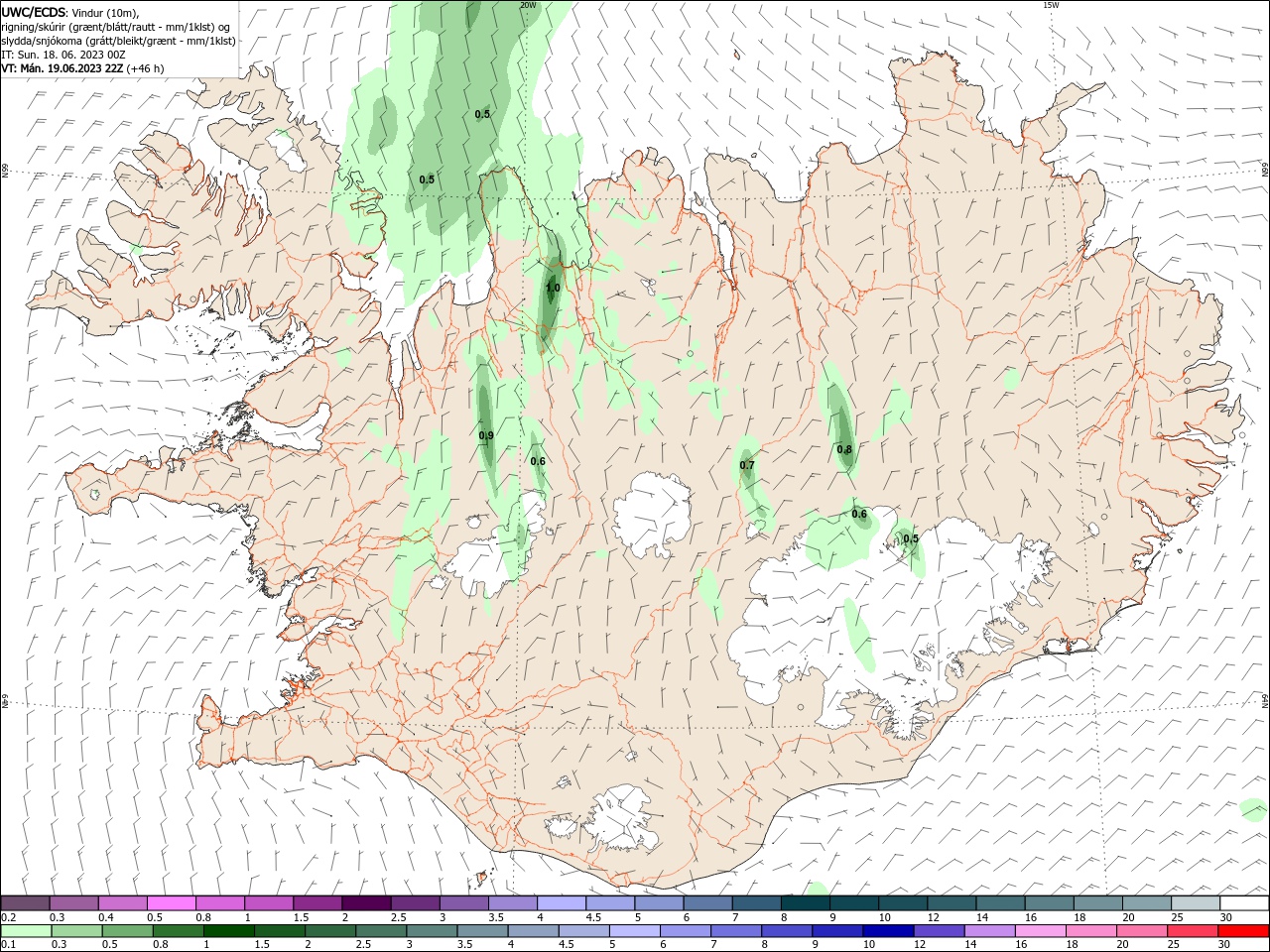Click the slate blue 6 swatch in upper legend
This screenshot has width=1270, height=952.
point(707,903)
